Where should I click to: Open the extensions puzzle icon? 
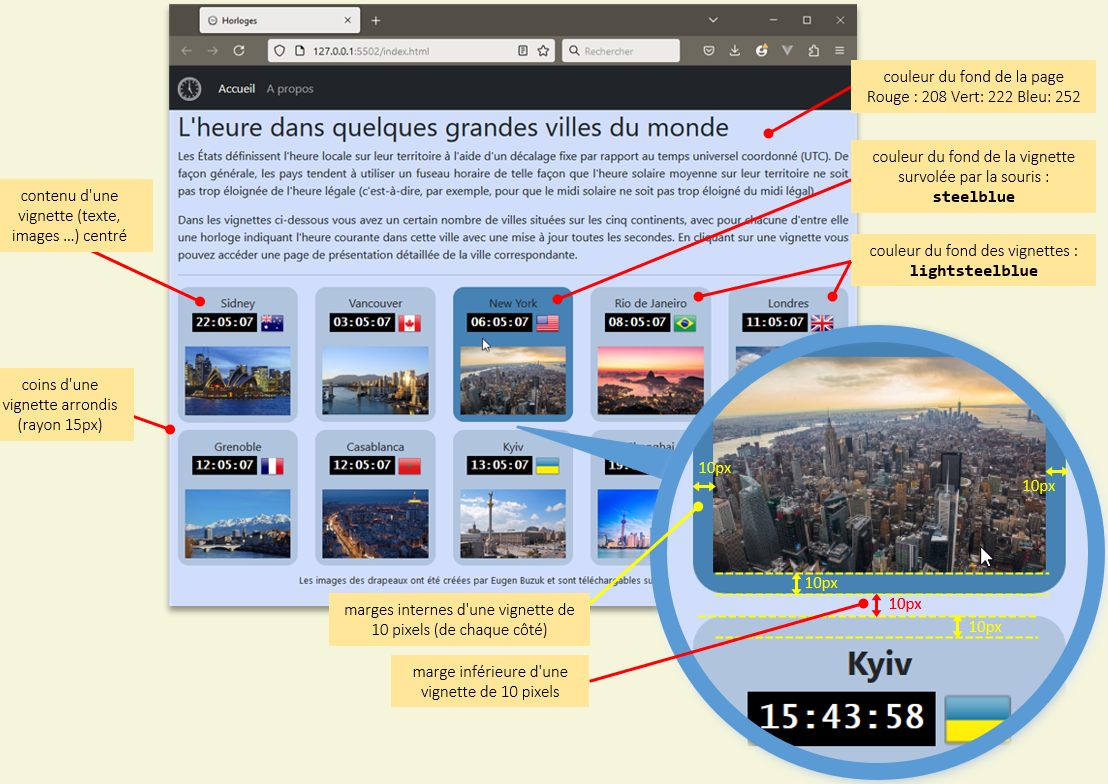coord(813,51)
